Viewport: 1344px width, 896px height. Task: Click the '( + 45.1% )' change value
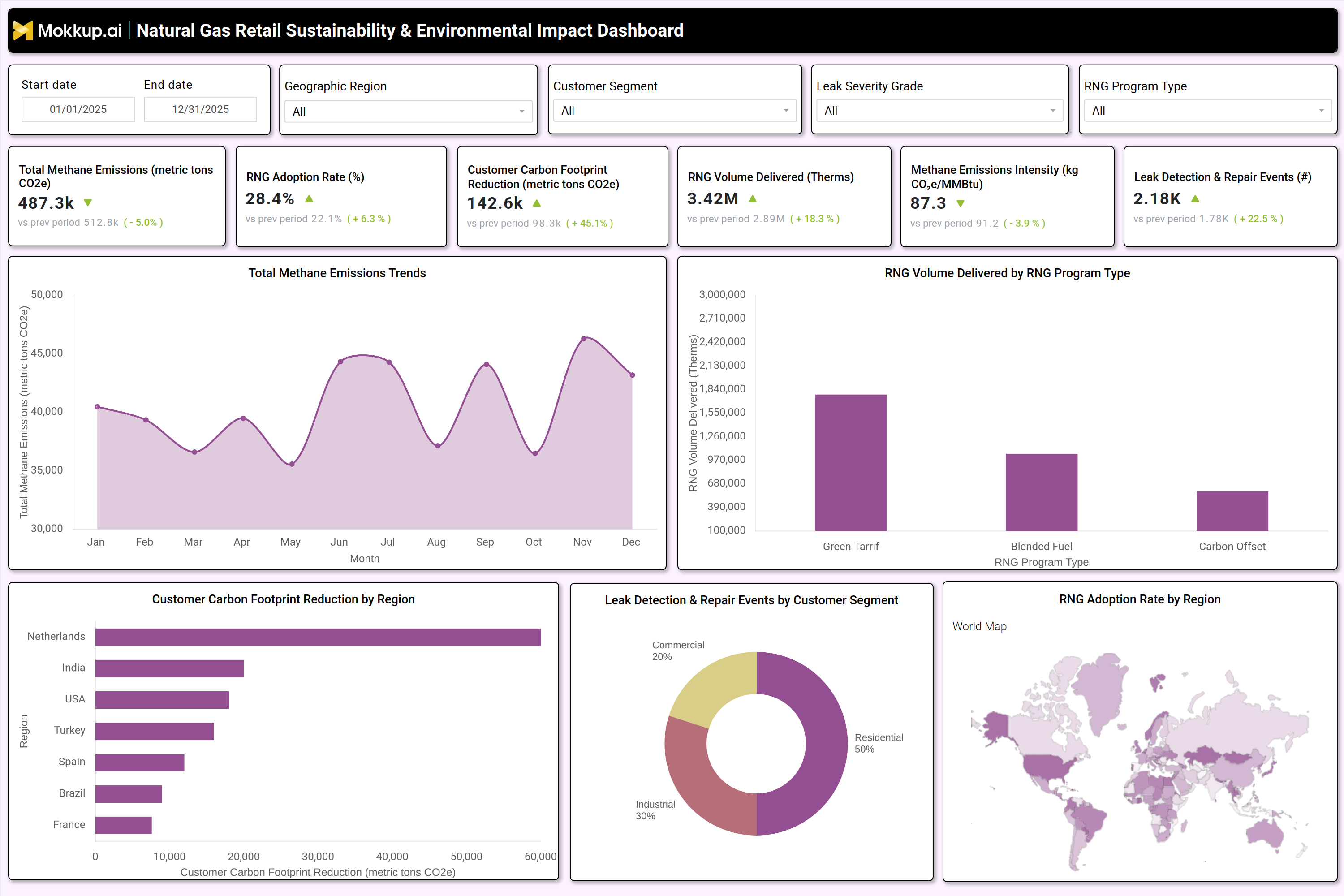coord(590,224)
